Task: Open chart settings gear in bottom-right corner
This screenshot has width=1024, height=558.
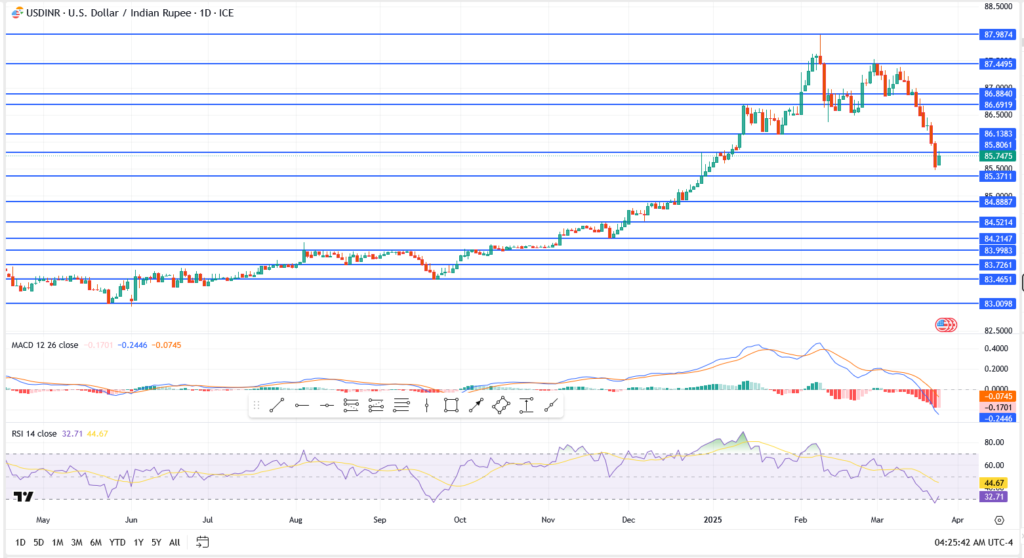Action: (x=999, y=520)
